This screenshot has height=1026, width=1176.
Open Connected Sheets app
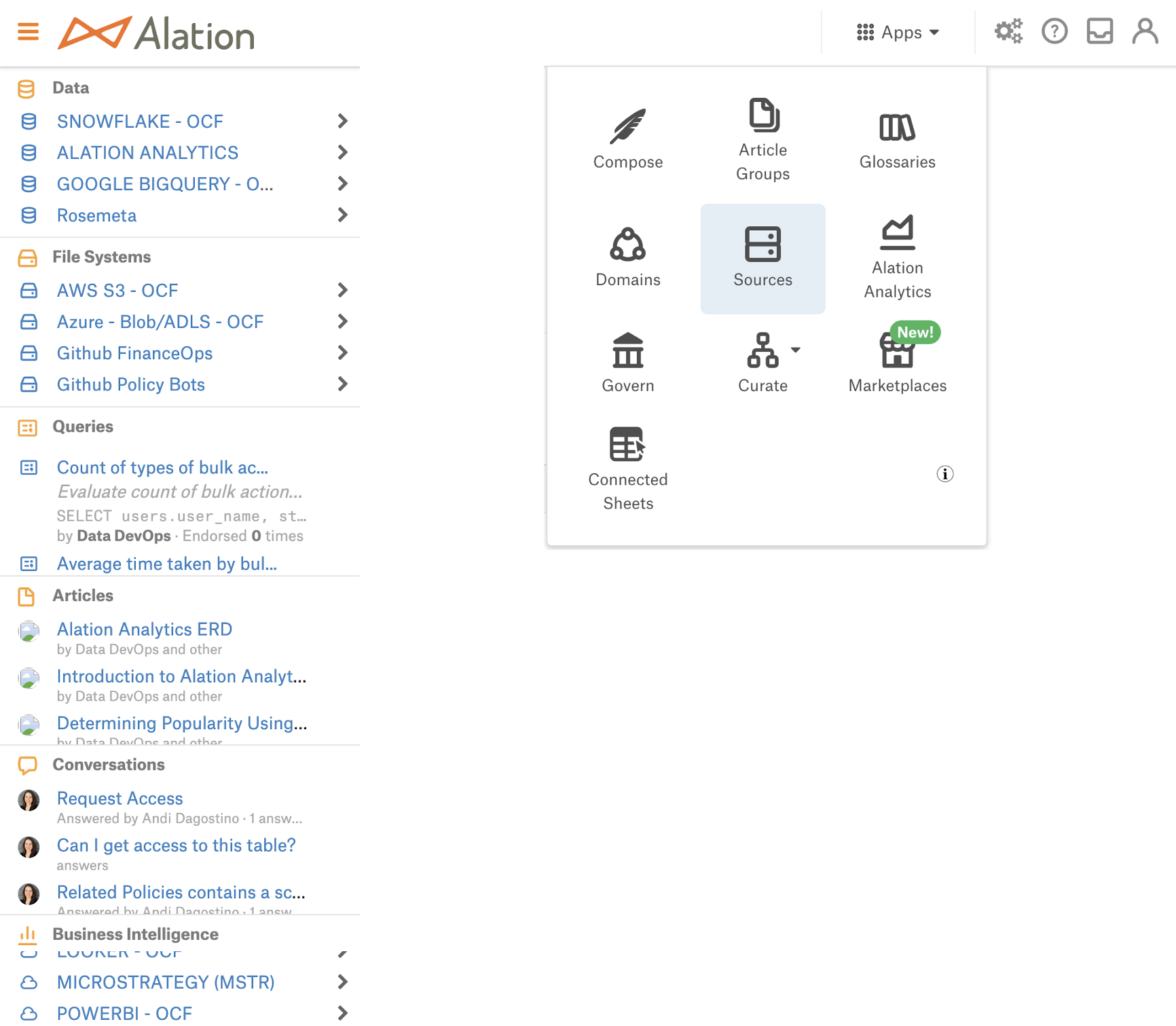628,469
